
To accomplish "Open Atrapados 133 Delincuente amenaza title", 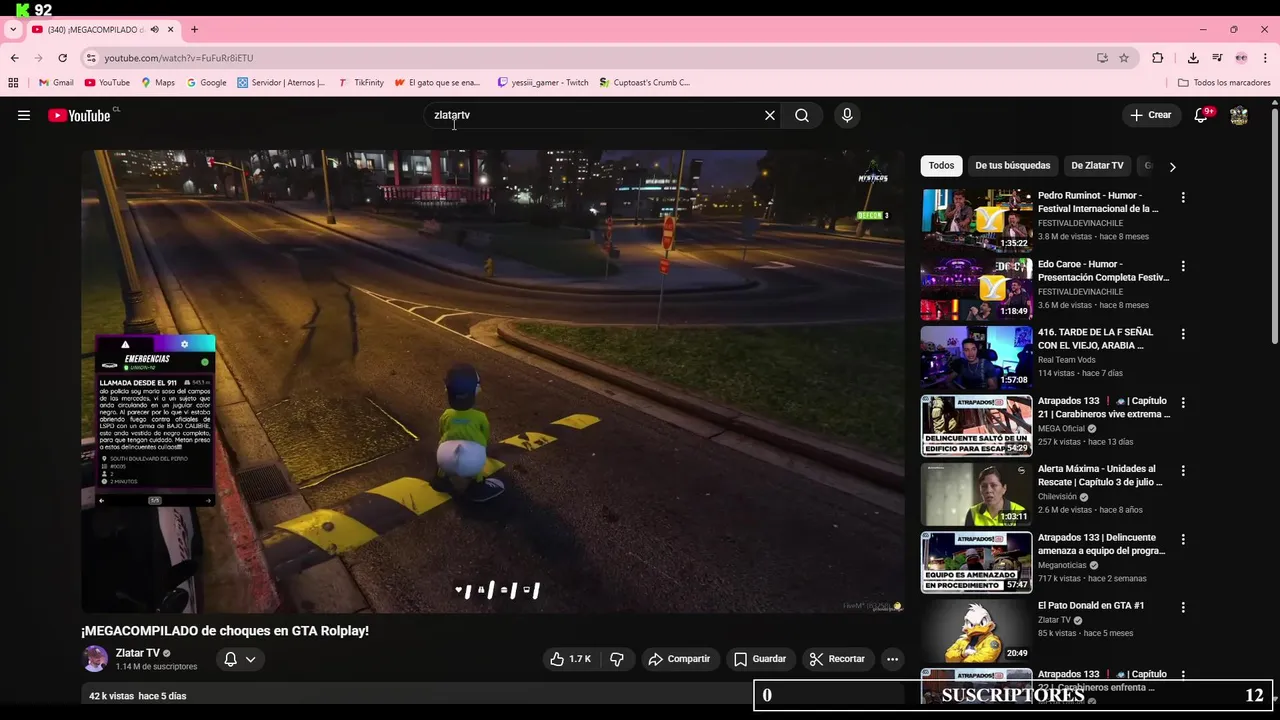I will coord(1101,544).
